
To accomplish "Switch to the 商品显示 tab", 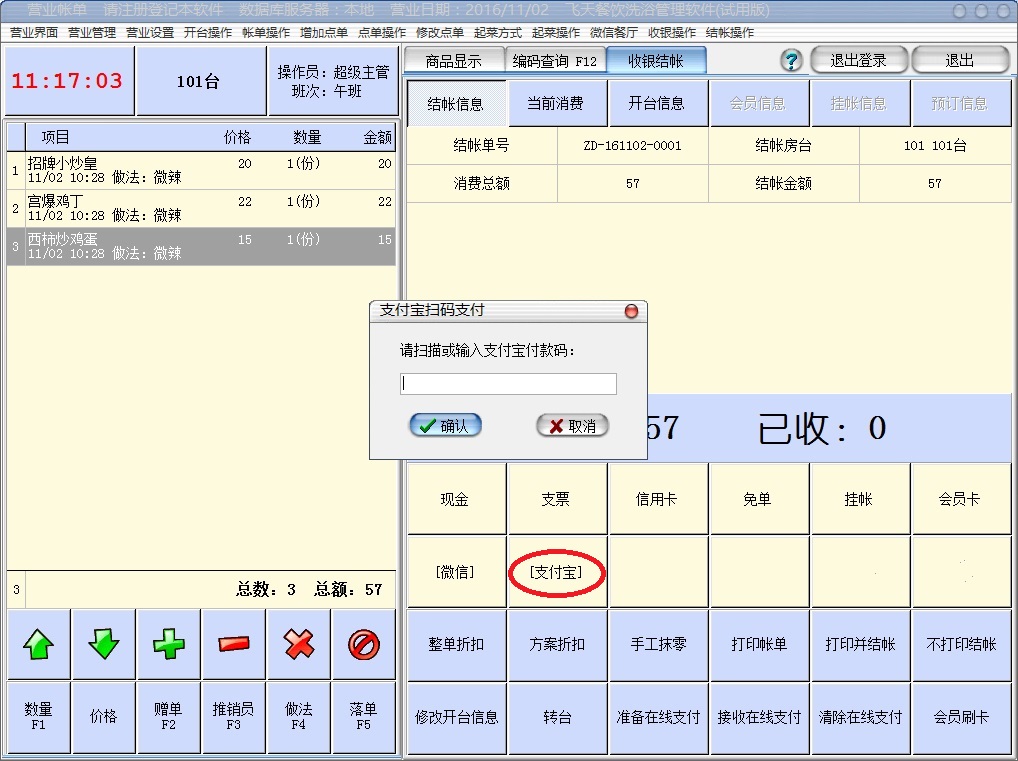I will tap(453, 61).
